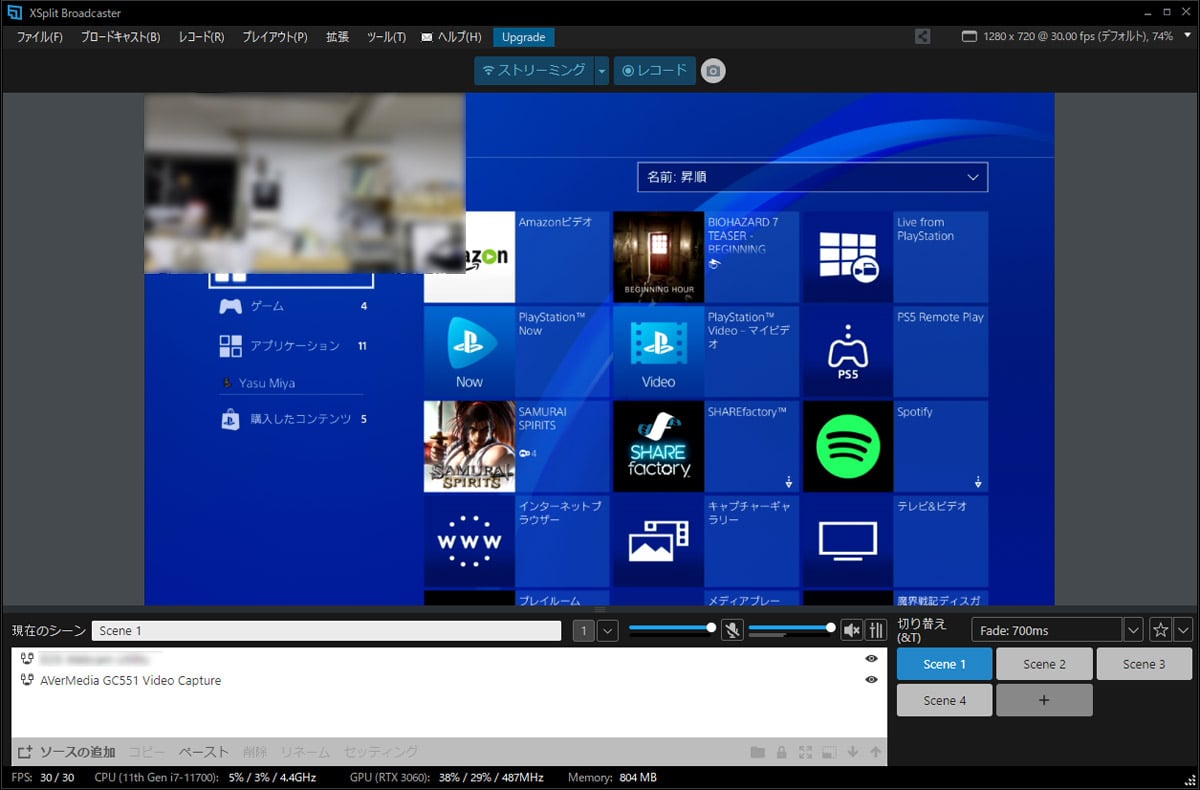Image resolution: width=1200 pixels, height=790 pixels.
Task: Open the ツール(T) menu
Action: click(386, 37)
